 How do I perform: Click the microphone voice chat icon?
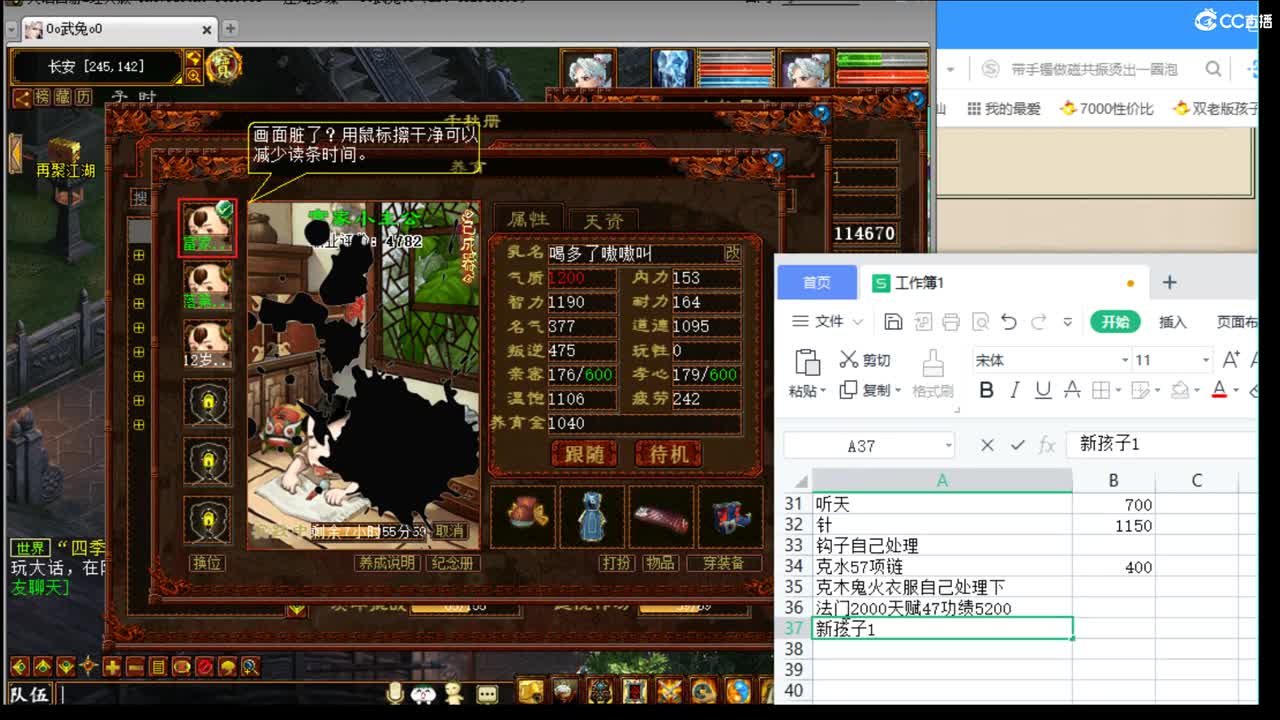395,693
